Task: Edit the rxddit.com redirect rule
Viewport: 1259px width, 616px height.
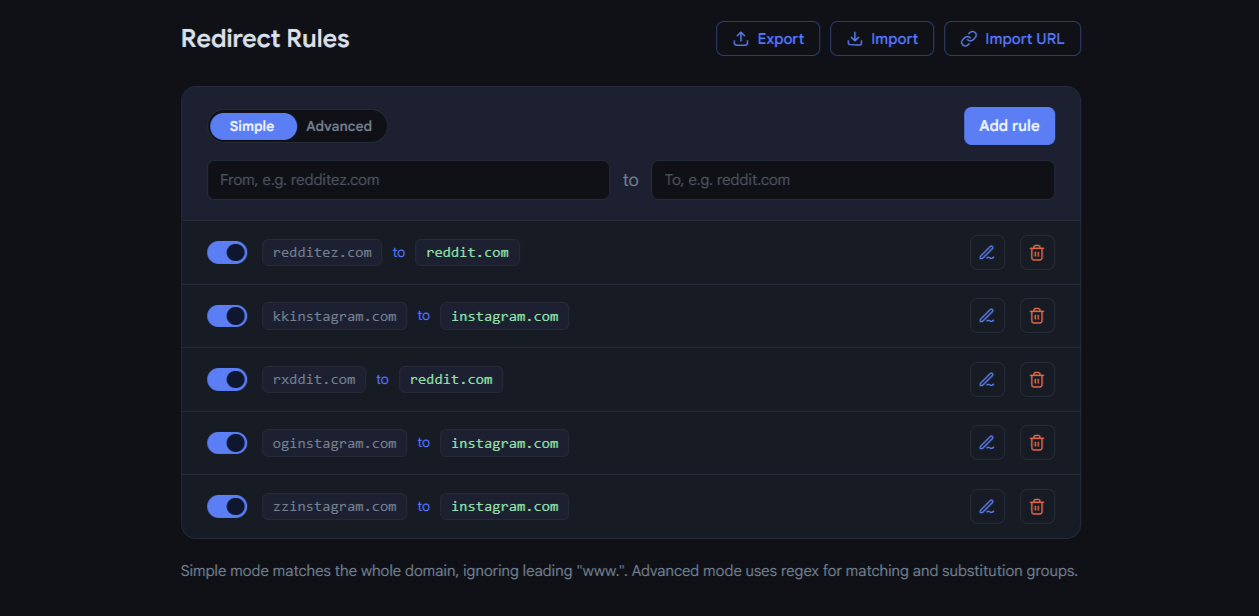Action: click(x=987, y=379)
